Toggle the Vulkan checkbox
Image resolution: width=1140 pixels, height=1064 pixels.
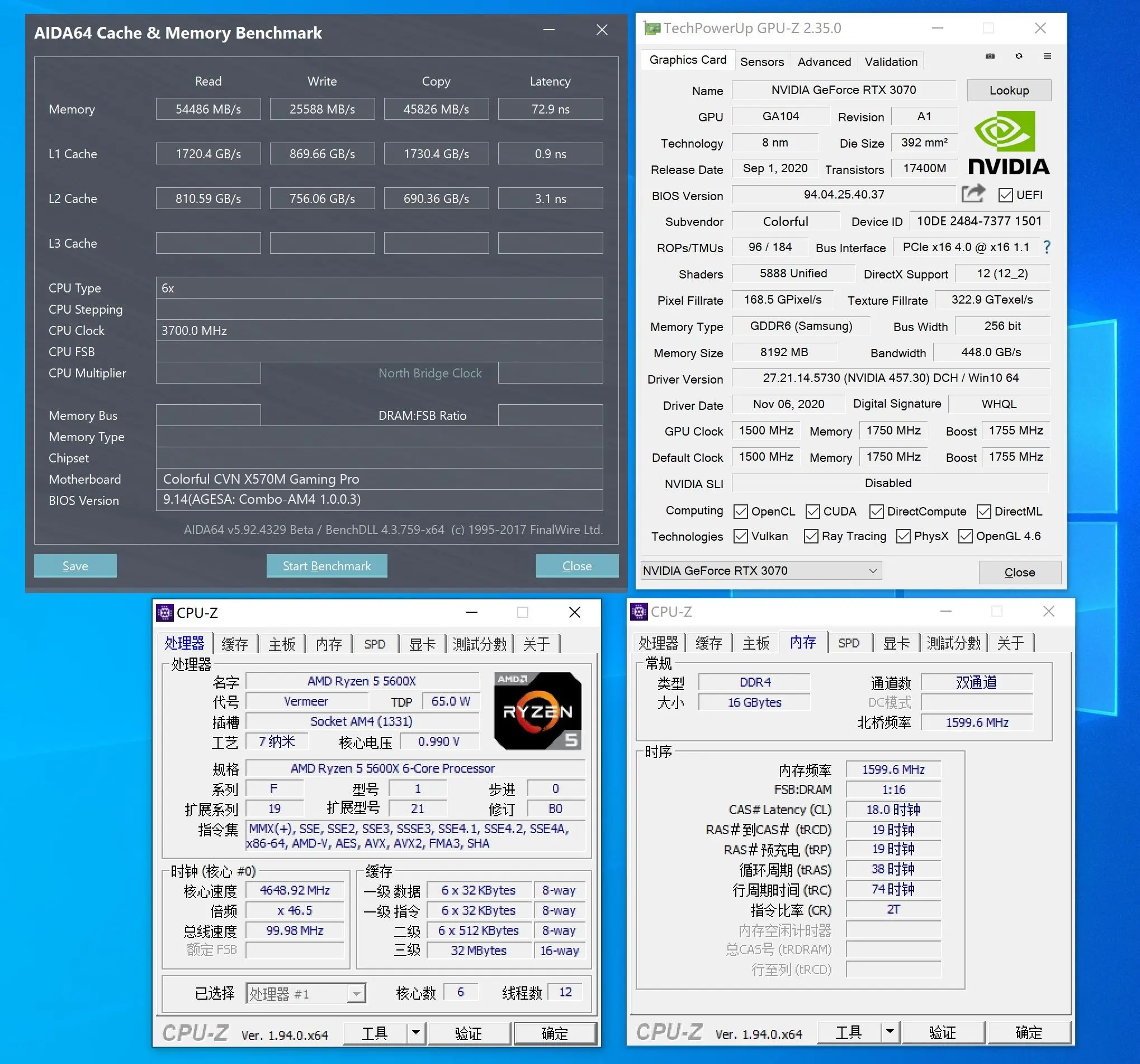point(740,536)
